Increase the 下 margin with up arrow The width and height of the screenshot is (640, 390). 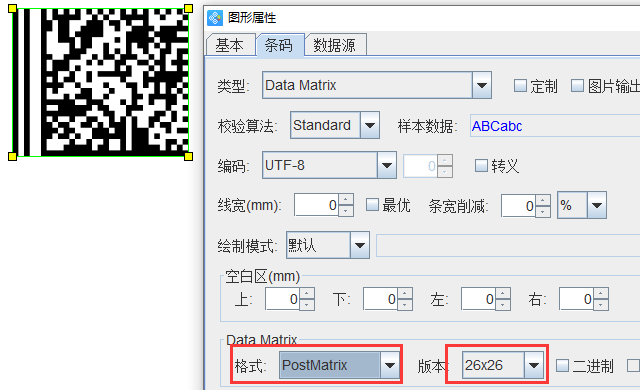click(405, 294)
